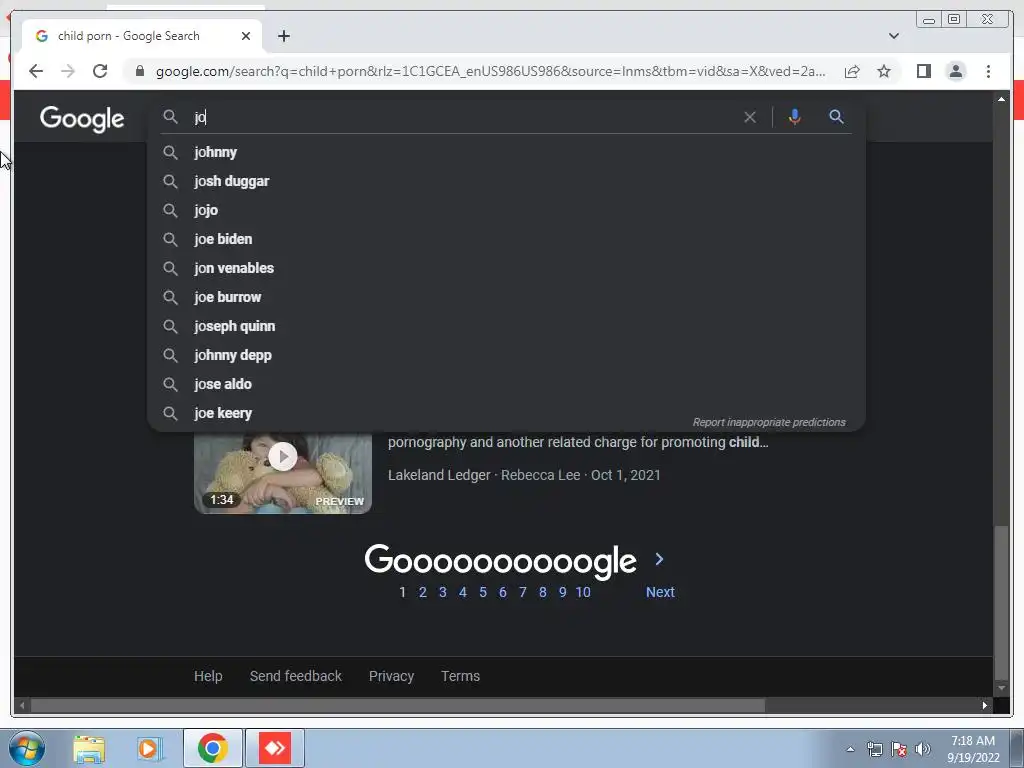Choose the "josh duggar" suggestion
Viewport: 1024px width, 768px height.
click(506, 181)
